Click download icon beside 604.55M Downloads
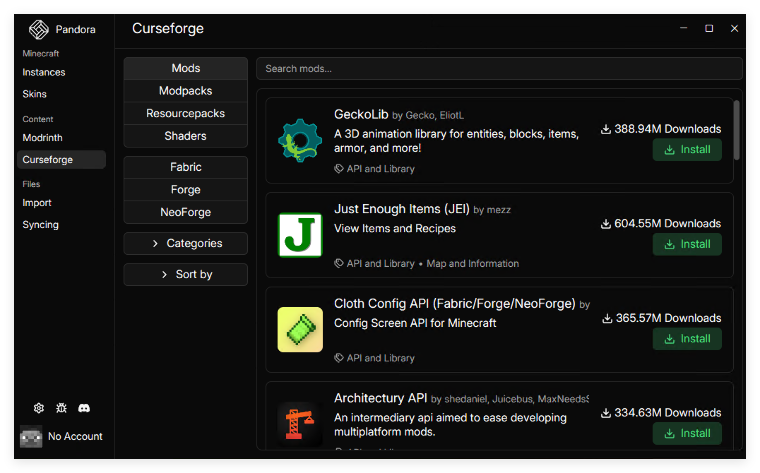Viewport: 760px width, 473px height. pos(606,223)
